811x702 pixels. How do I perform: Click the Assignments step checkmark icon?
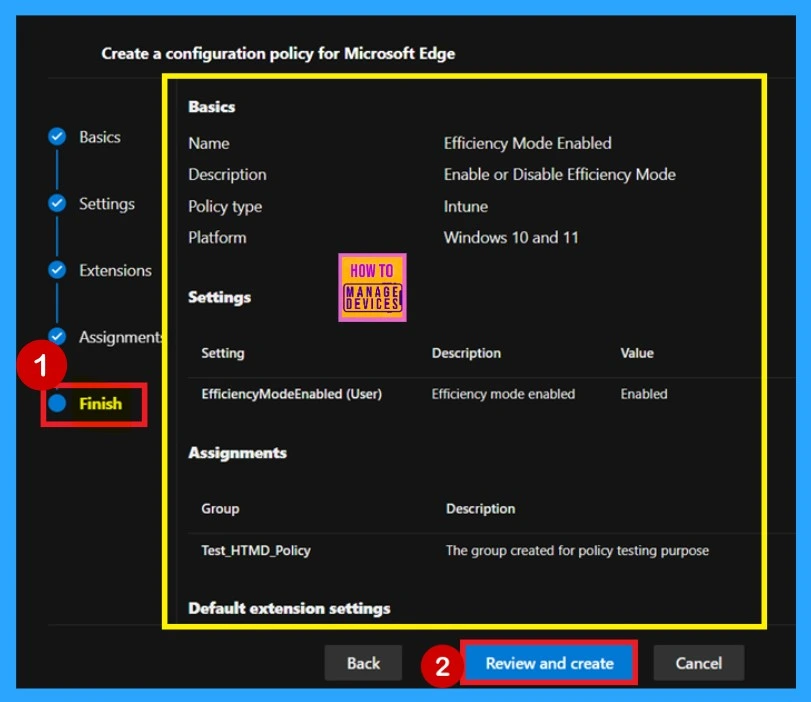click(57, 337)
